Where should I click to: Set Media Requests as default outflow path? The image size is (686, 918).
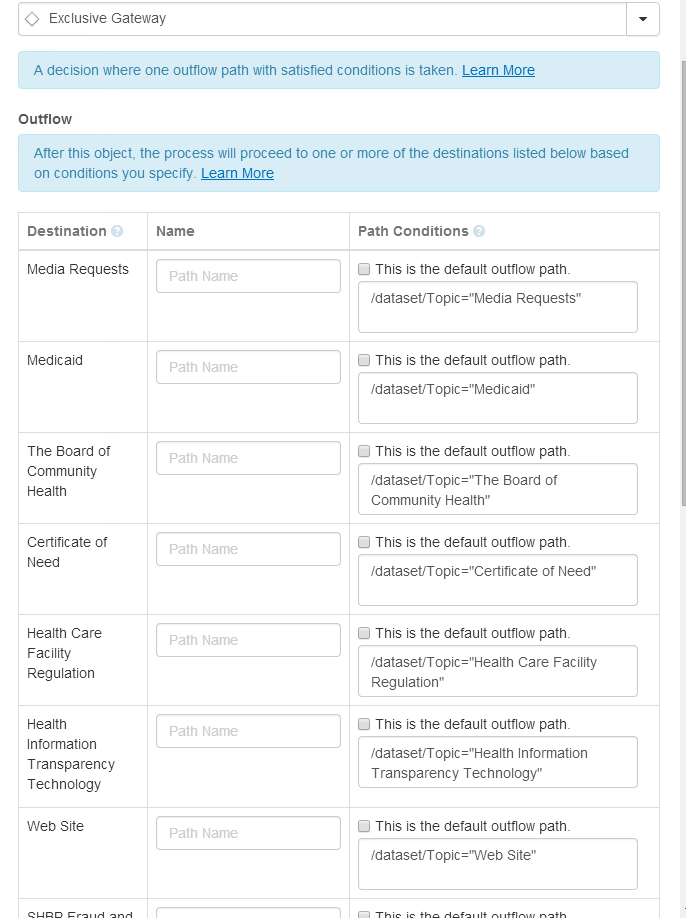click(364, 269)
